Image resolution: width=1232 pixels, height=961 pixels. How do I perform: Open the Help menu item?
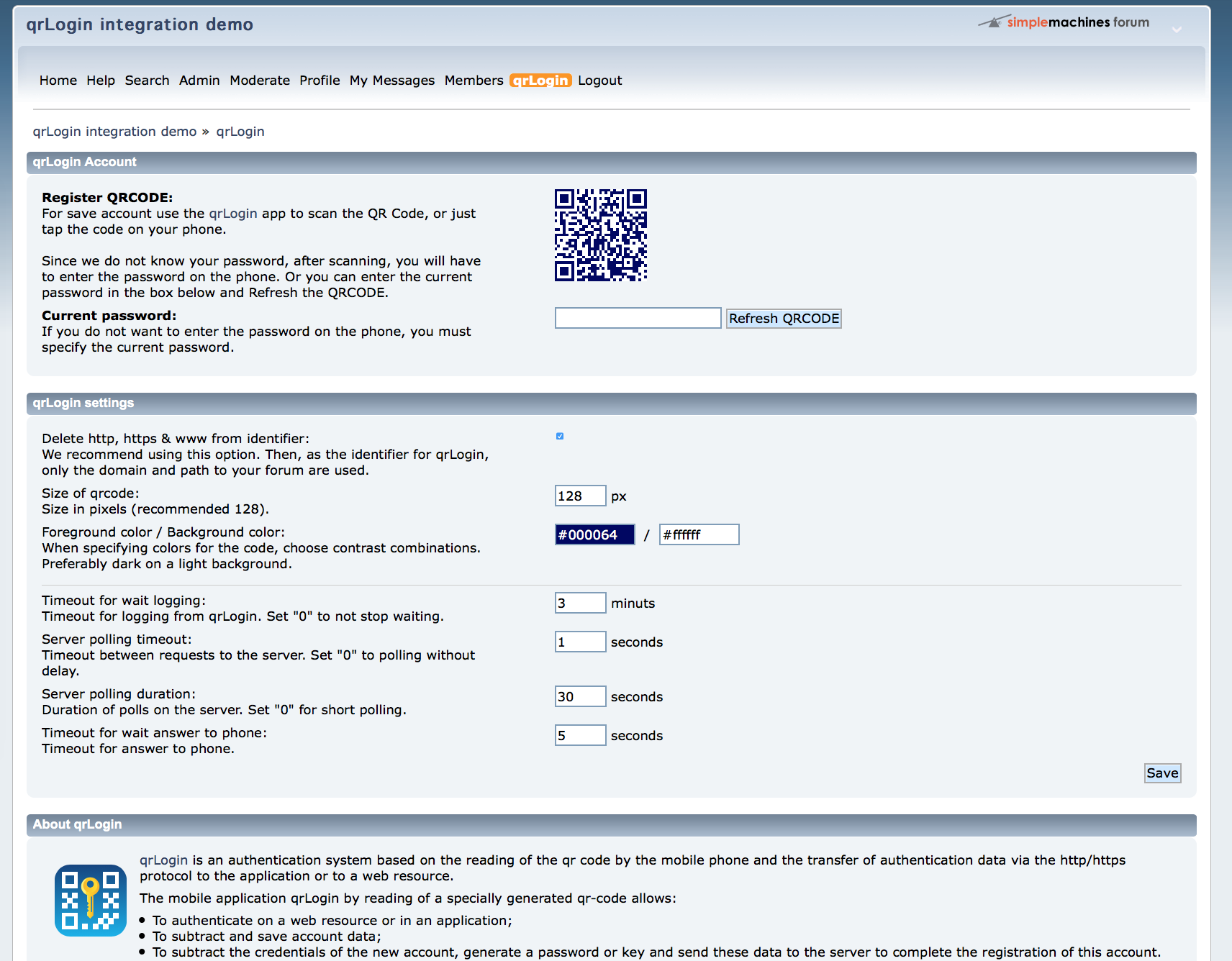click(101, 81)
